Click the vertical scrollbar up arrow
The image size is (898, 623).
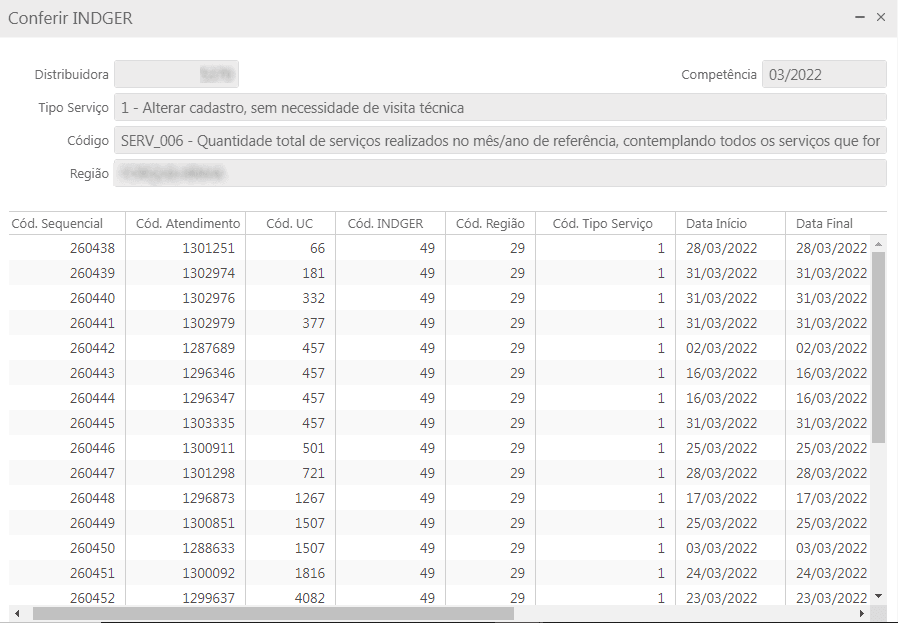tap(879, 244)
